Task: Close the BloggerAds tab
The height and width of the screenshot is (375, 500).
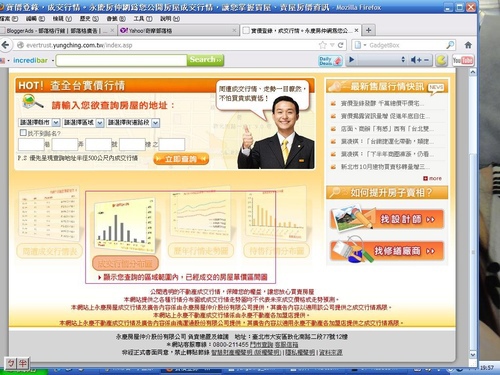Action: click(112, 30)
